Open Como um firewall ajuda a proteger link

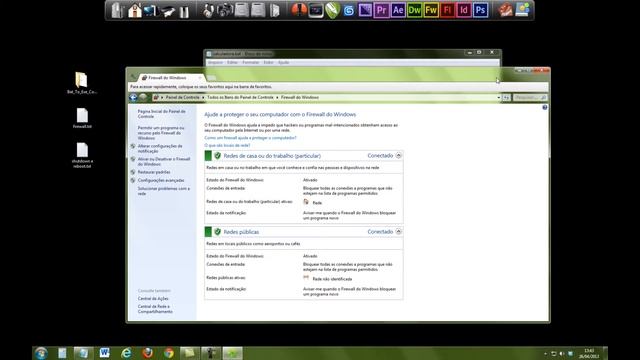[x=250, y=138]
